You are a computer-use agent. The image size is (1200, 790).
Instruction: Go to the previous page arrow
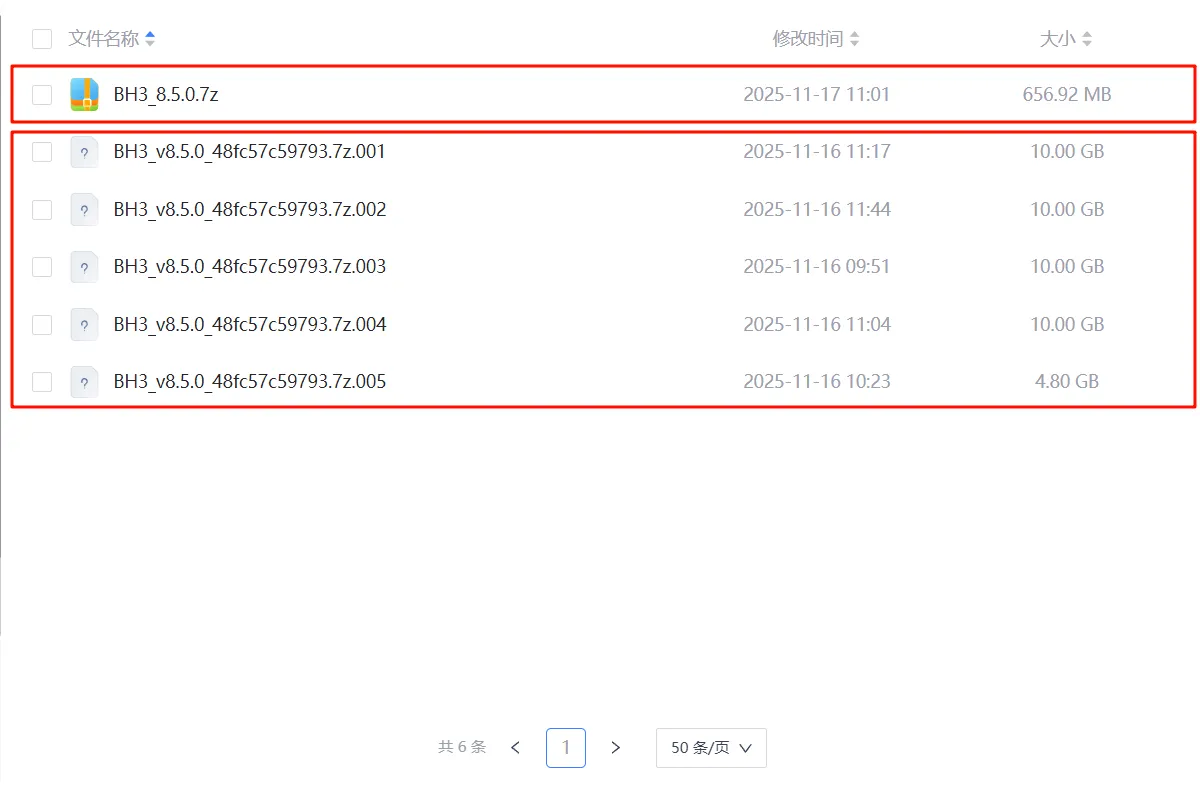516,748
